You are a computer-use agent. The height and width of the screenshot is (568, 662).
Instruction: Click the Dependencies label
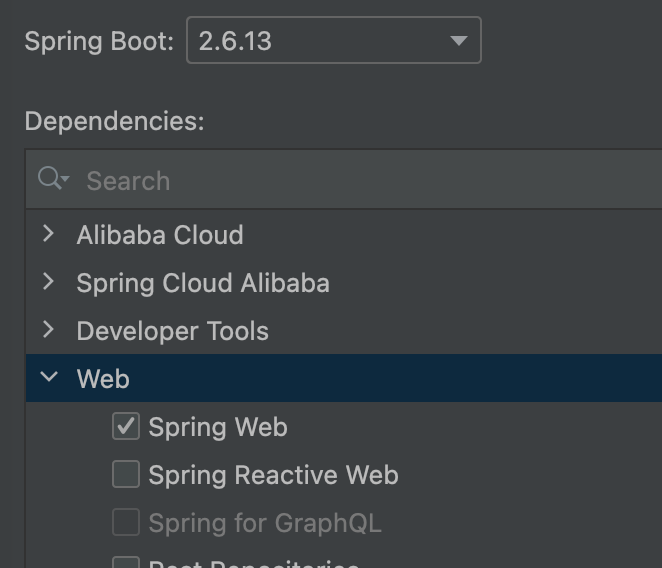114,122
